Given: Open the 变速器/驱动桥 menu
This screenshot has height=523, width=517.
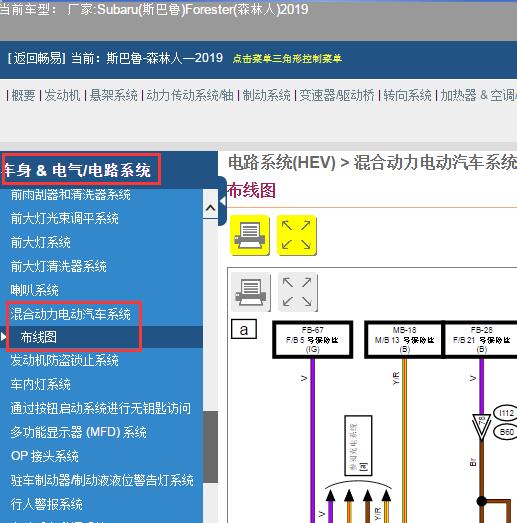Looking at the screenshot, I should tap(337, 95).
